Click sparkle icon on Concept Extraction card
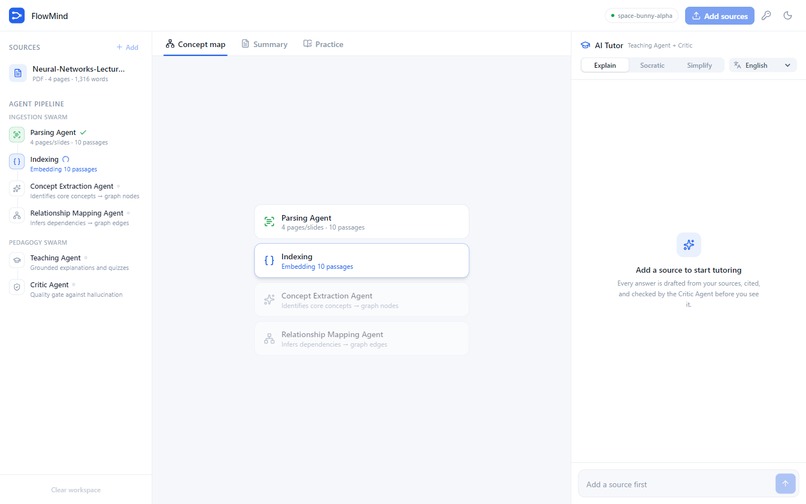Viewport: 806px width, 504px height. (x=269, y=300)
